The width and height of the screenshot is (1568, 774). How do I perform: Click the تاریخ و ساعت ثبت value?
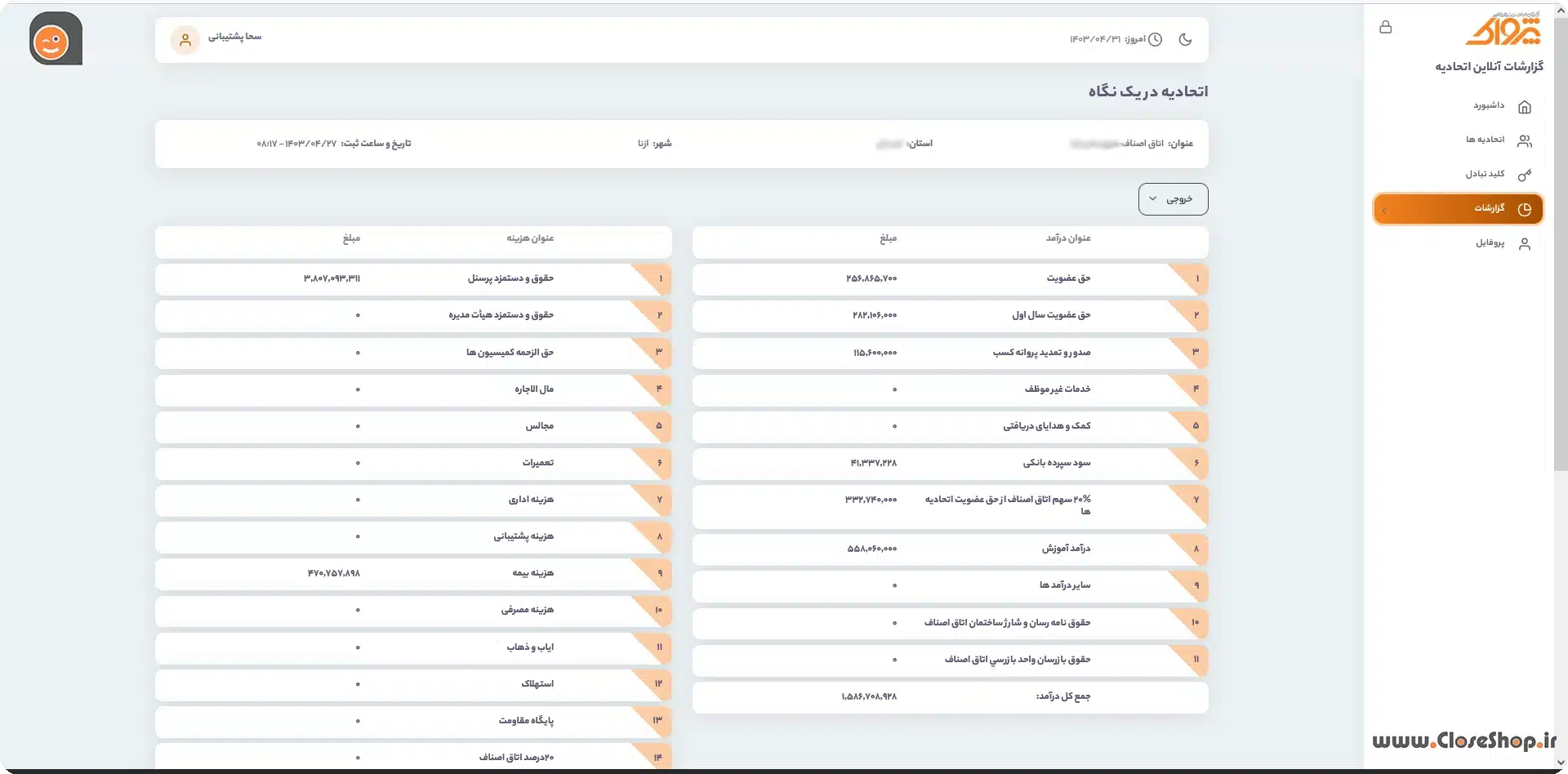tap(296, 144)
